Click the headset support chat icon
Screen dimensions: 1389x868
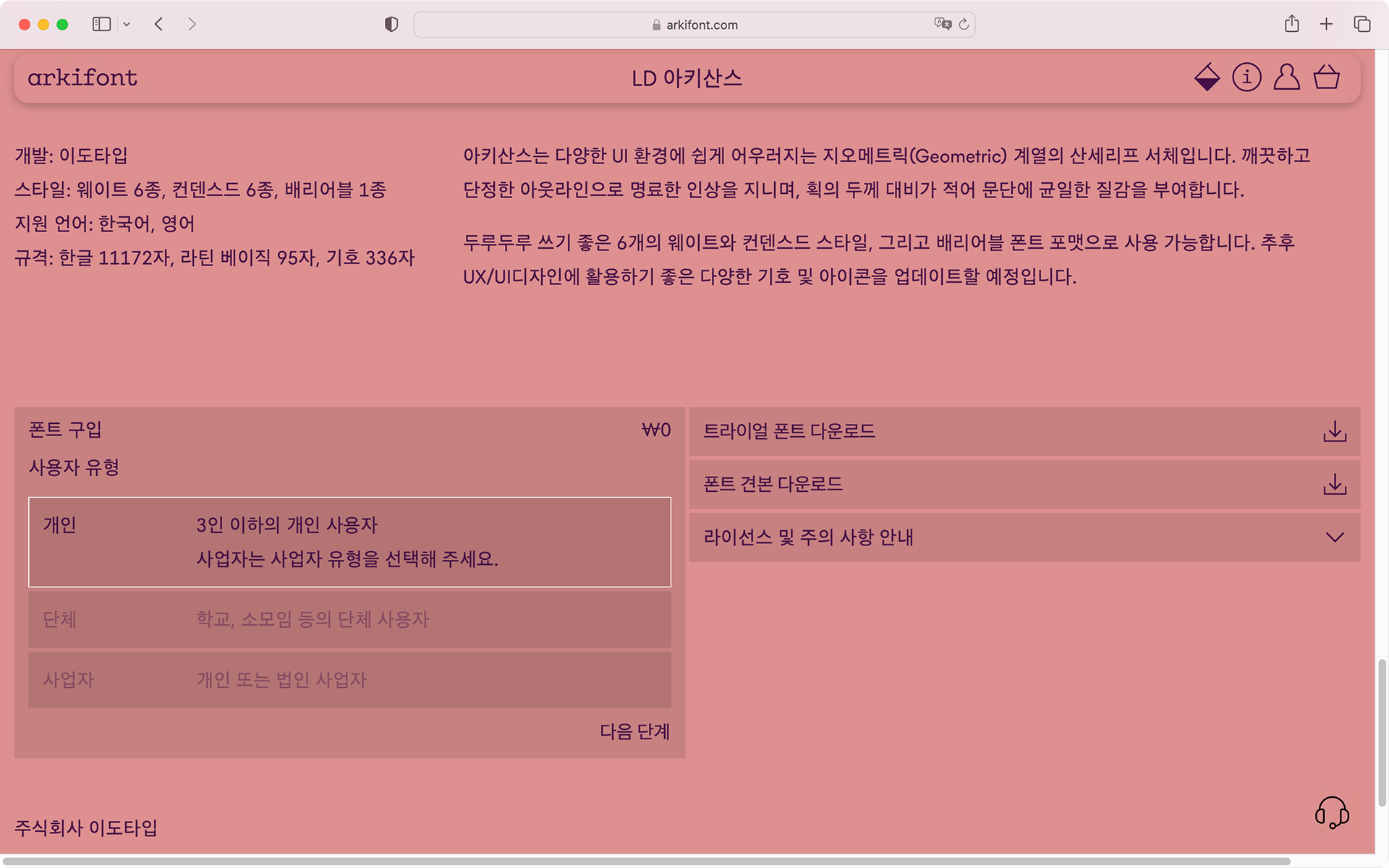[x=1332, y=812]
